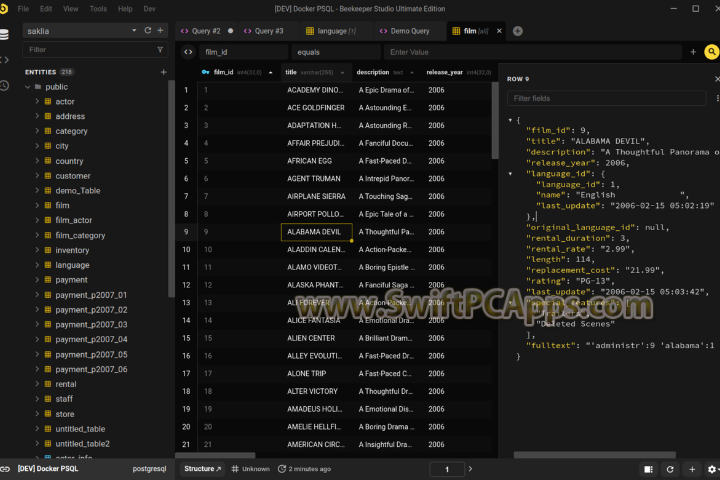Switch to the Demo Query tab
The height and width of the screenshot is (480, 720).
point(410,31)
